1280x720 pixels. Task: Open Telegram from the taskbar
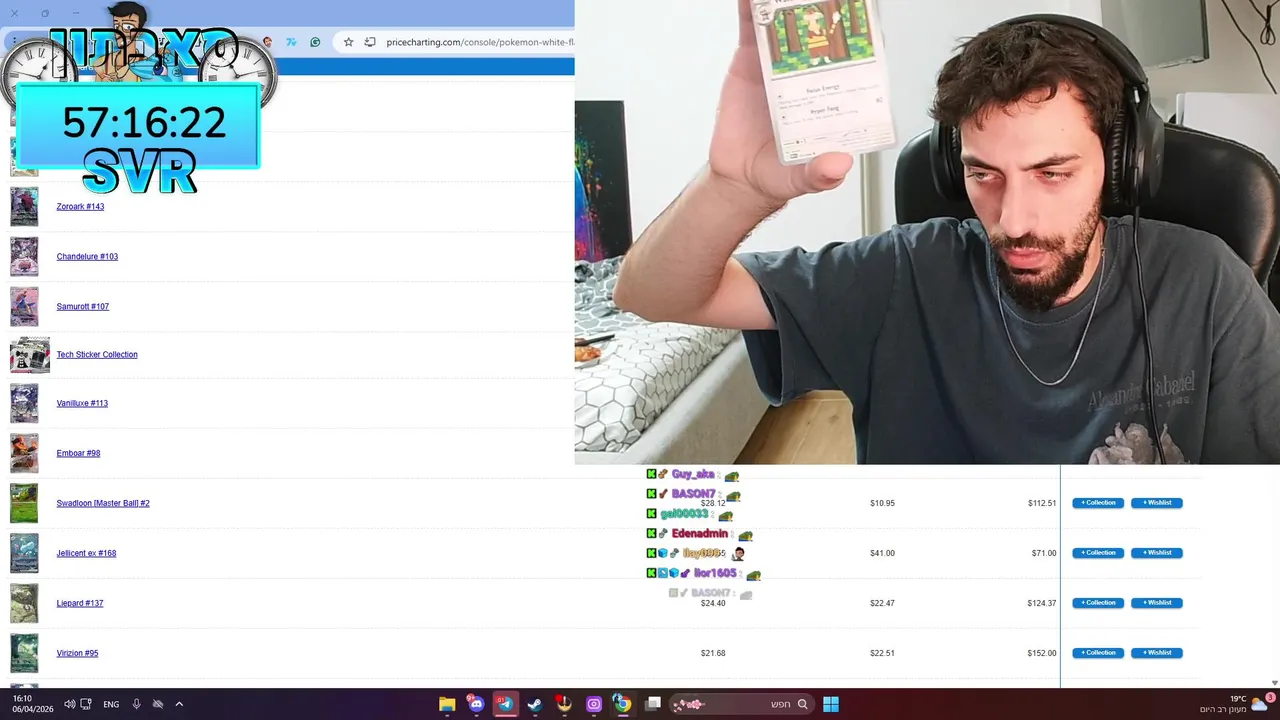click(x=505, y=704)
